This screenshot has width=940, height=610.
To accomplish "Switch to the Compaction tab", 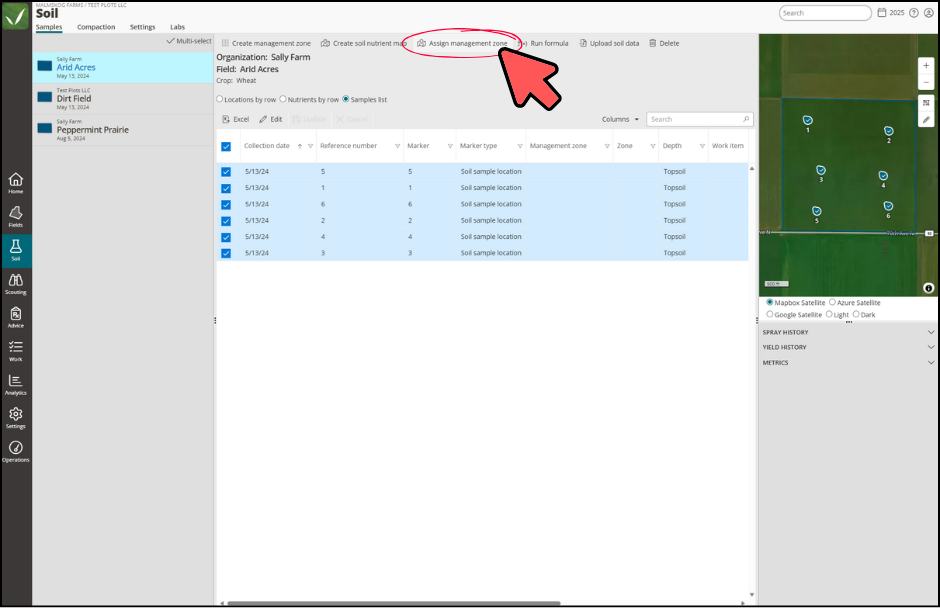I will pyautogui.click(x=96, y=27).
